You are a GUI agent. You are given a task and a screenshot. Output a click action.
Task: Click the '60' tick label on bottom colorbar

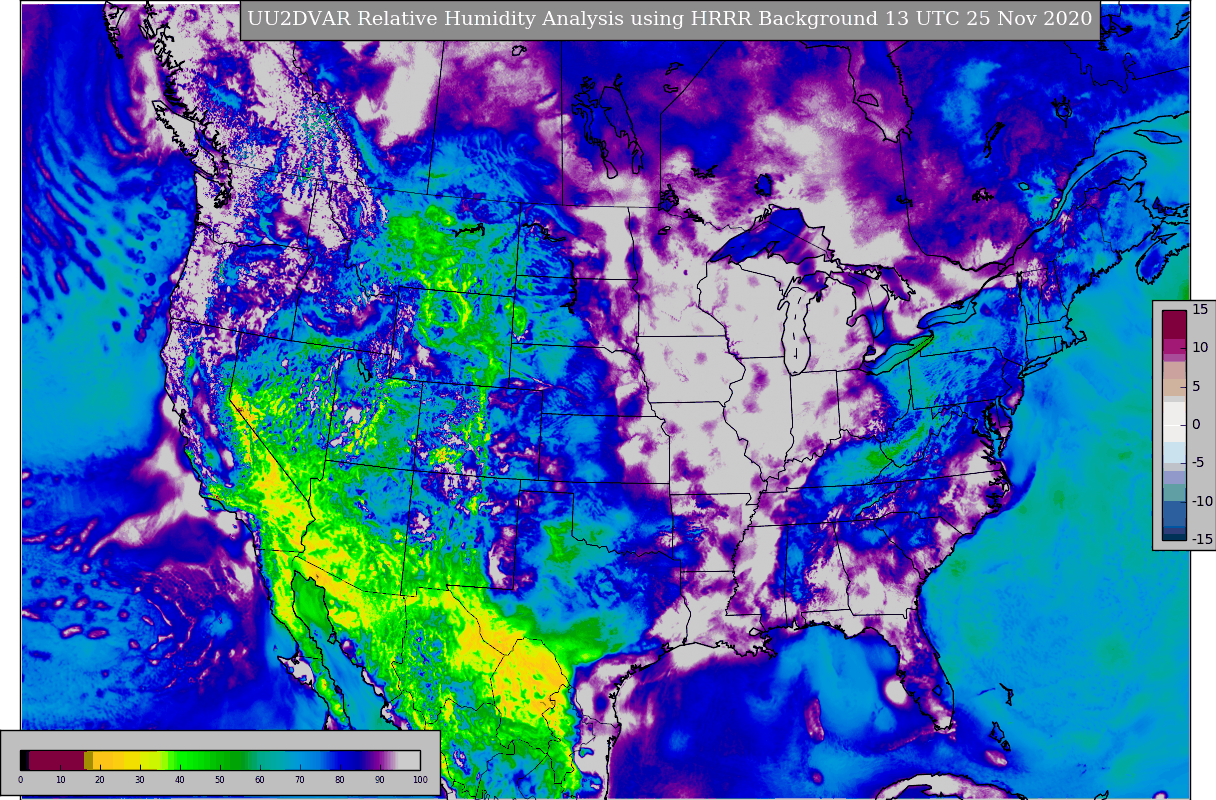tap(260, 780)
